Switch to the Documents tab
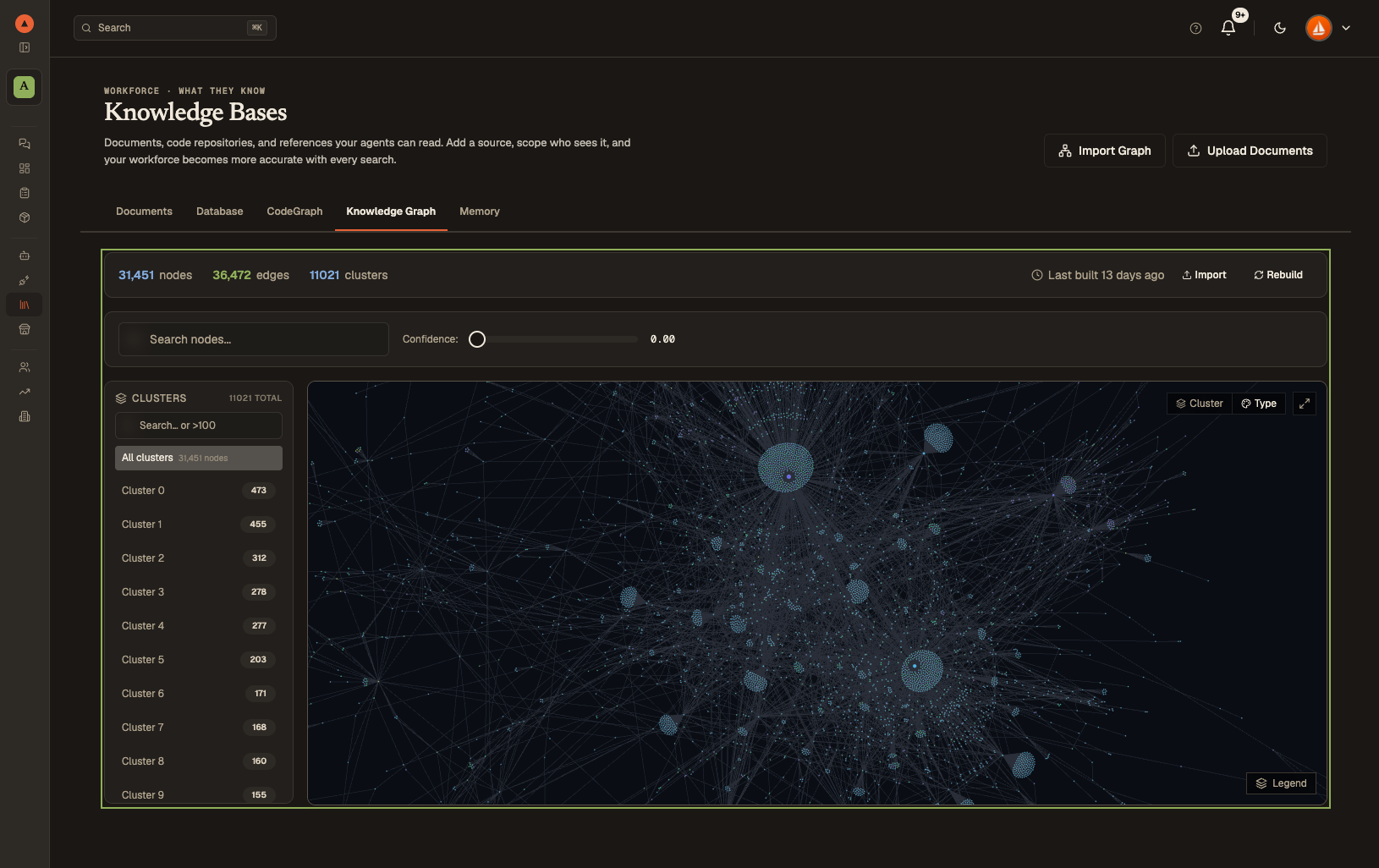Image resolution: width=1379 pixels, height=868 pixels. point(144,212)
